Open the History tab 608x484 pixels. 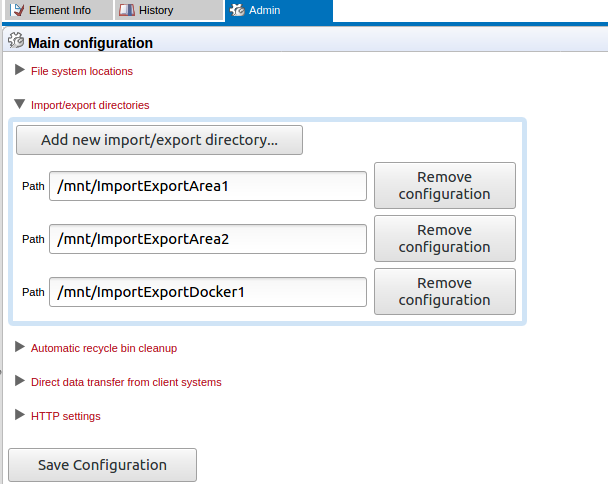[x=169, y=10]
